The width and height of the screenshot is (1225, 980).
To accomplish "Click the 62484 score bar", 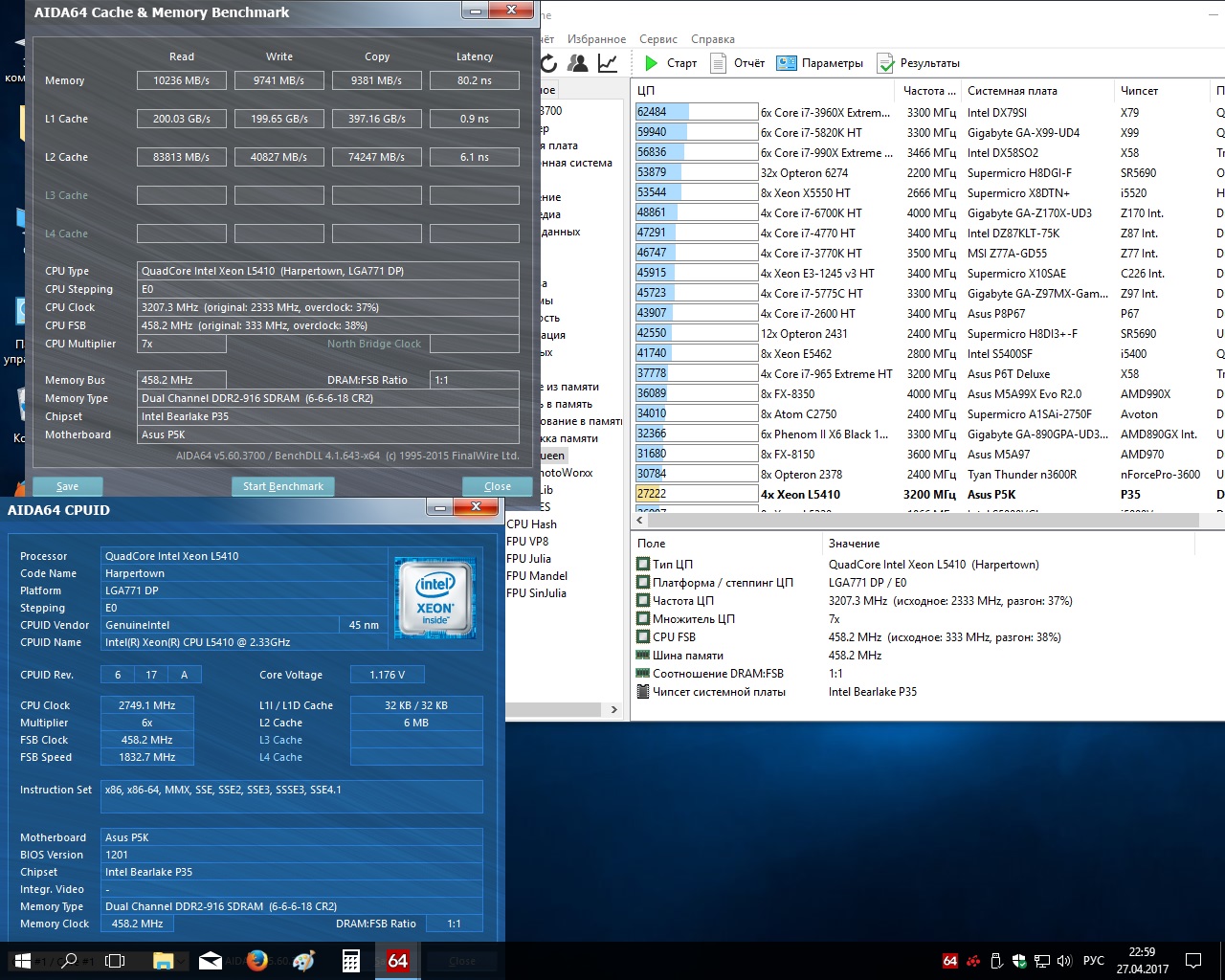I will point(697,112).
